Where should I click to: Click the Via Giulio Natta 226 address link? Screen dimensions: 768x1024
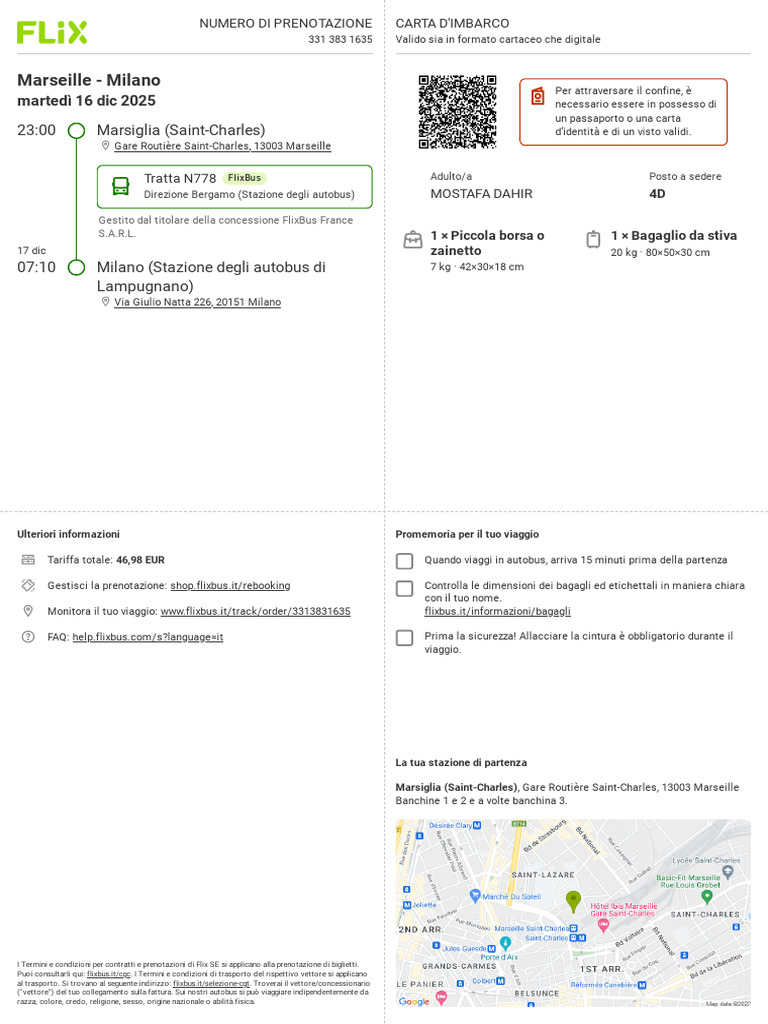pyautogui.click(x=197, y=302)
